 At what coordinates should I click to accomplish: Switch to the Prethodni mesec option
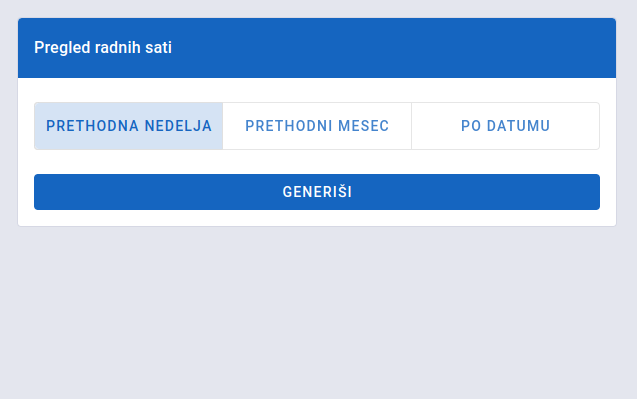(x=317, y=126)
